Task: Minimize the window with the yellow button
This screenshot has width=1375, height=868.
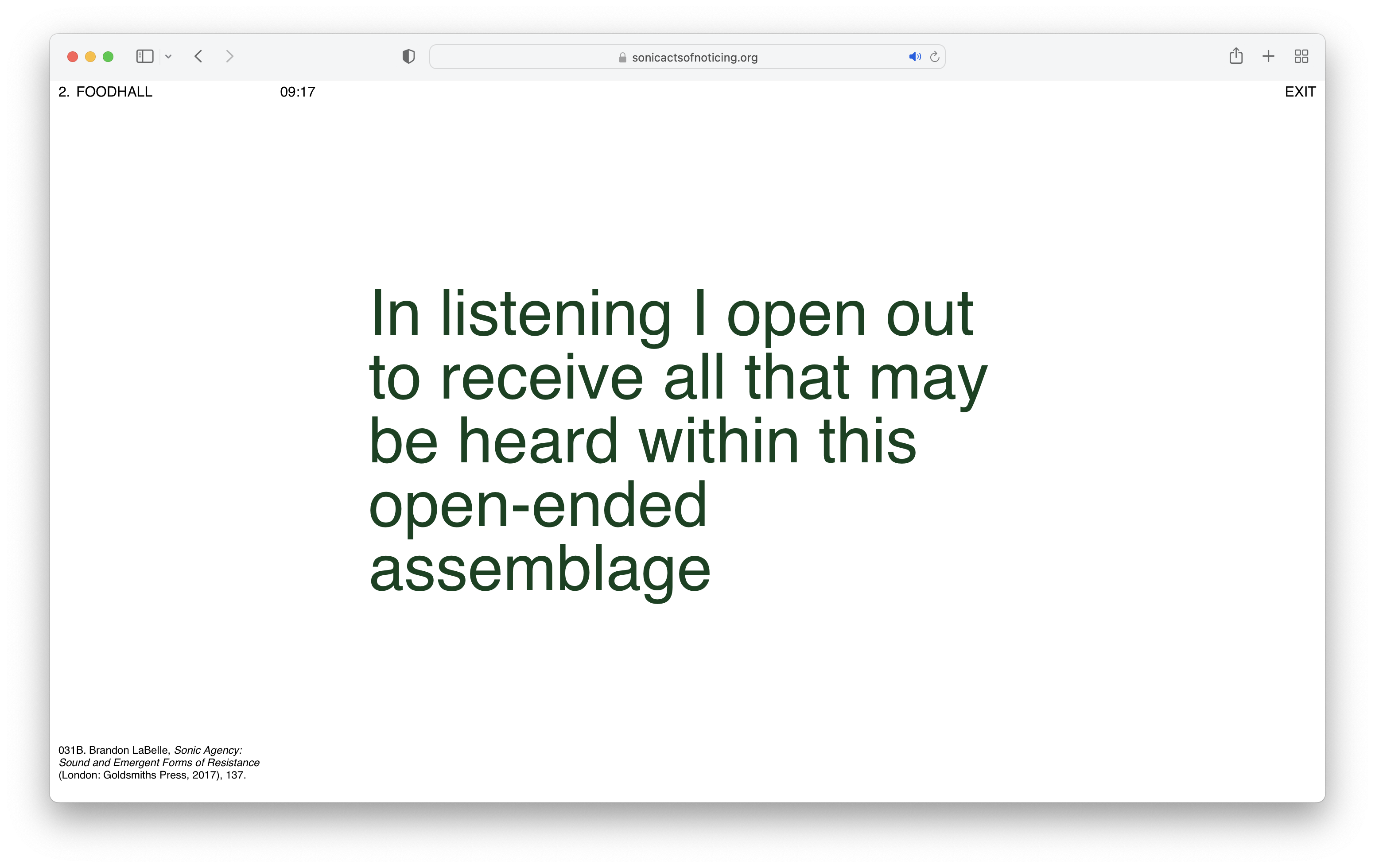Action: (90, 57)
